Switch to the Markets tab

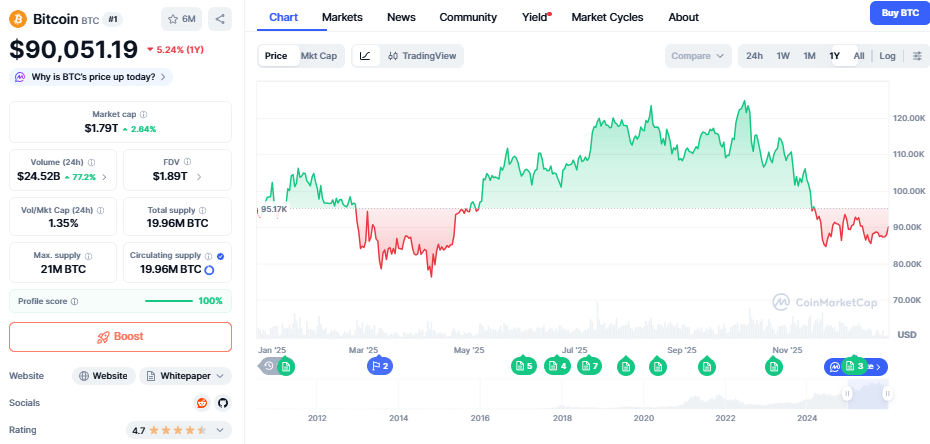tap(342, 17)
